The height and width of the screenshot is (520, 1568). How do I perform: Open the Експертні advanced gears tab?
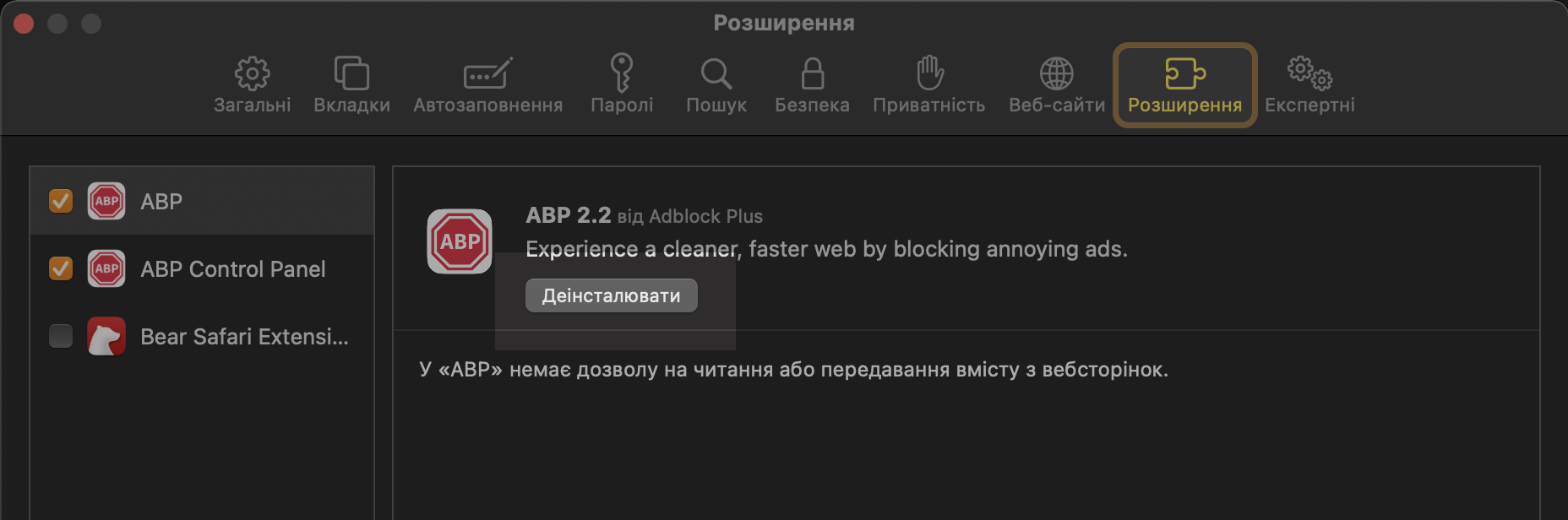tap(1309, 85)
